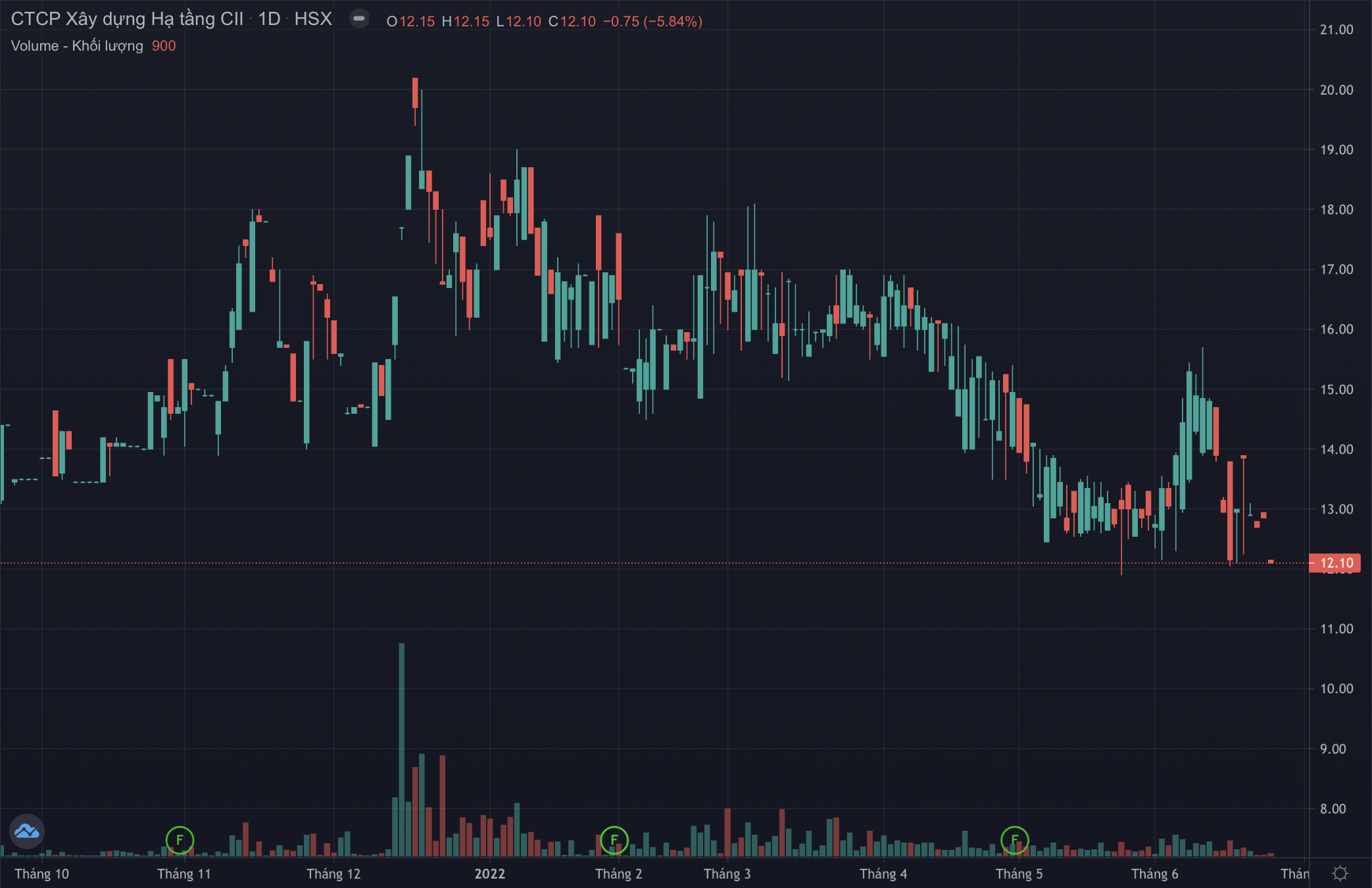Click the volume value 900
Image resolution: width=1372 pixels, height=888 pixels.
[164, 46]
